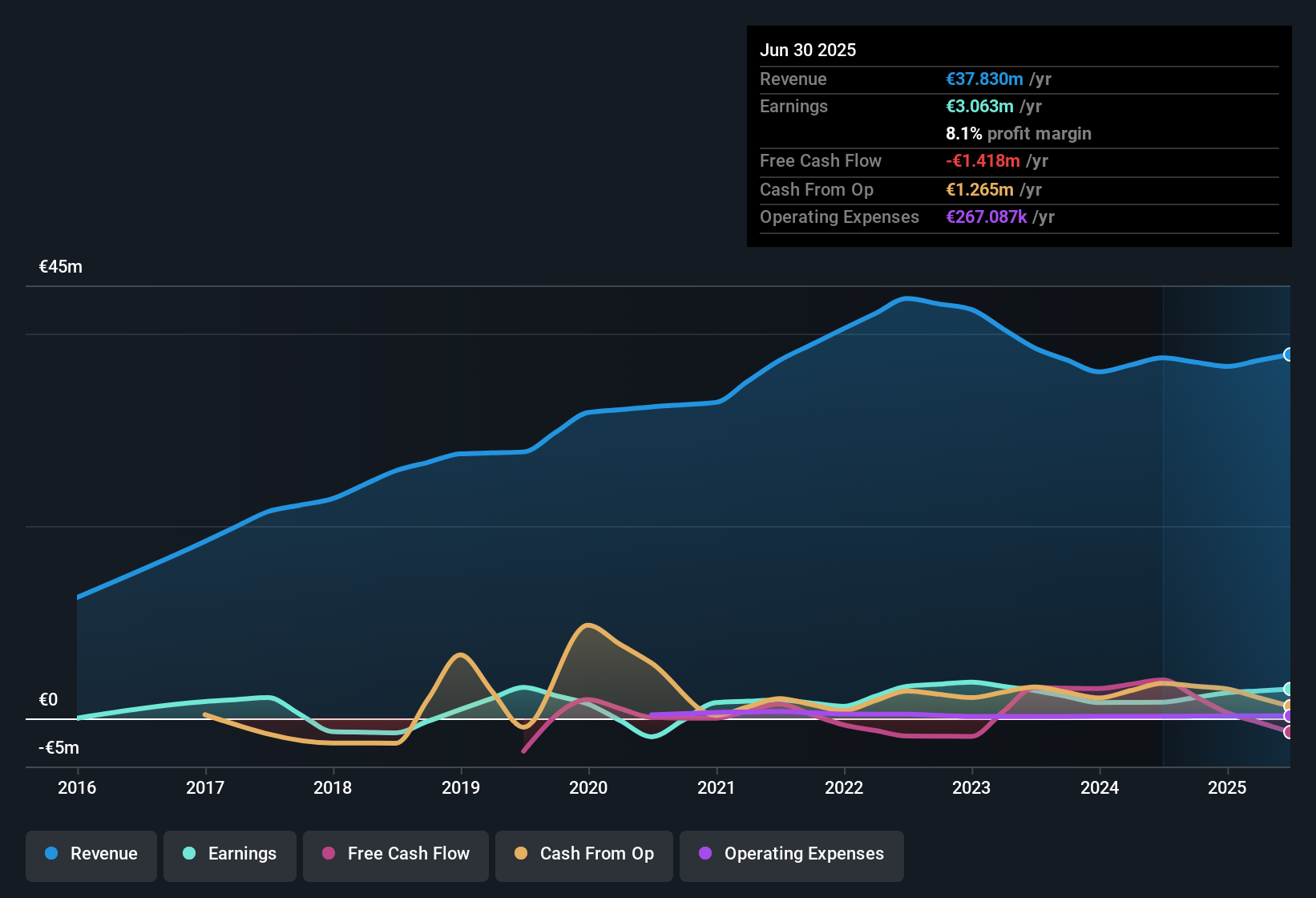Click the blue Revenue area fill on the chart

point(561,561)
